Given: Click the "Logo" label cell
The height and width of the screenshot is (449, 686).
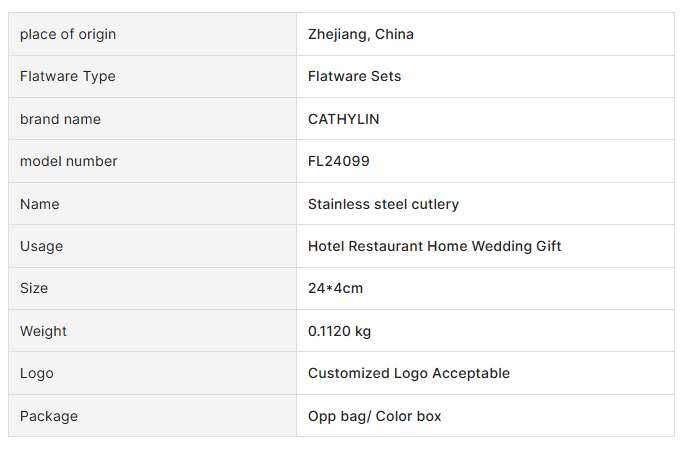Looking at the screenshot, I should (37, 373).
